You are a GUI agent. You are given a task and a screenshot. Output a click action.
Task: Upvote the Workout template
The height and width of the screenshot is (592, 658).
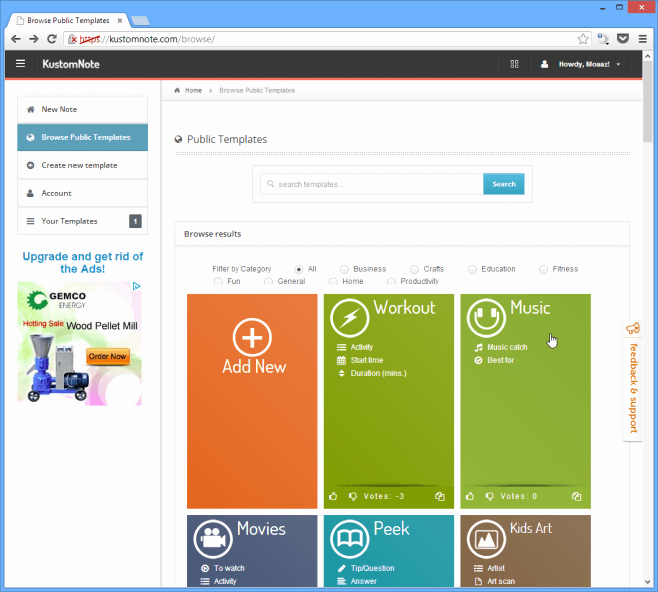pos(333,496)
